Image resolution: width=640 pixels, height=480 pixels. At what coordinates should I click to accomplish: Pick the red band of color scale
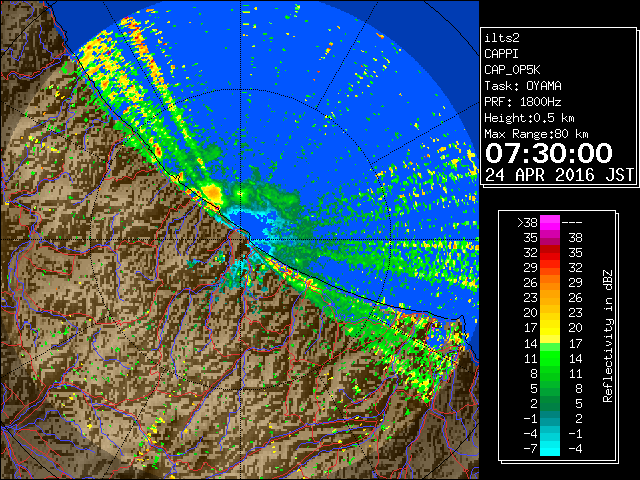tap(550, 253)
